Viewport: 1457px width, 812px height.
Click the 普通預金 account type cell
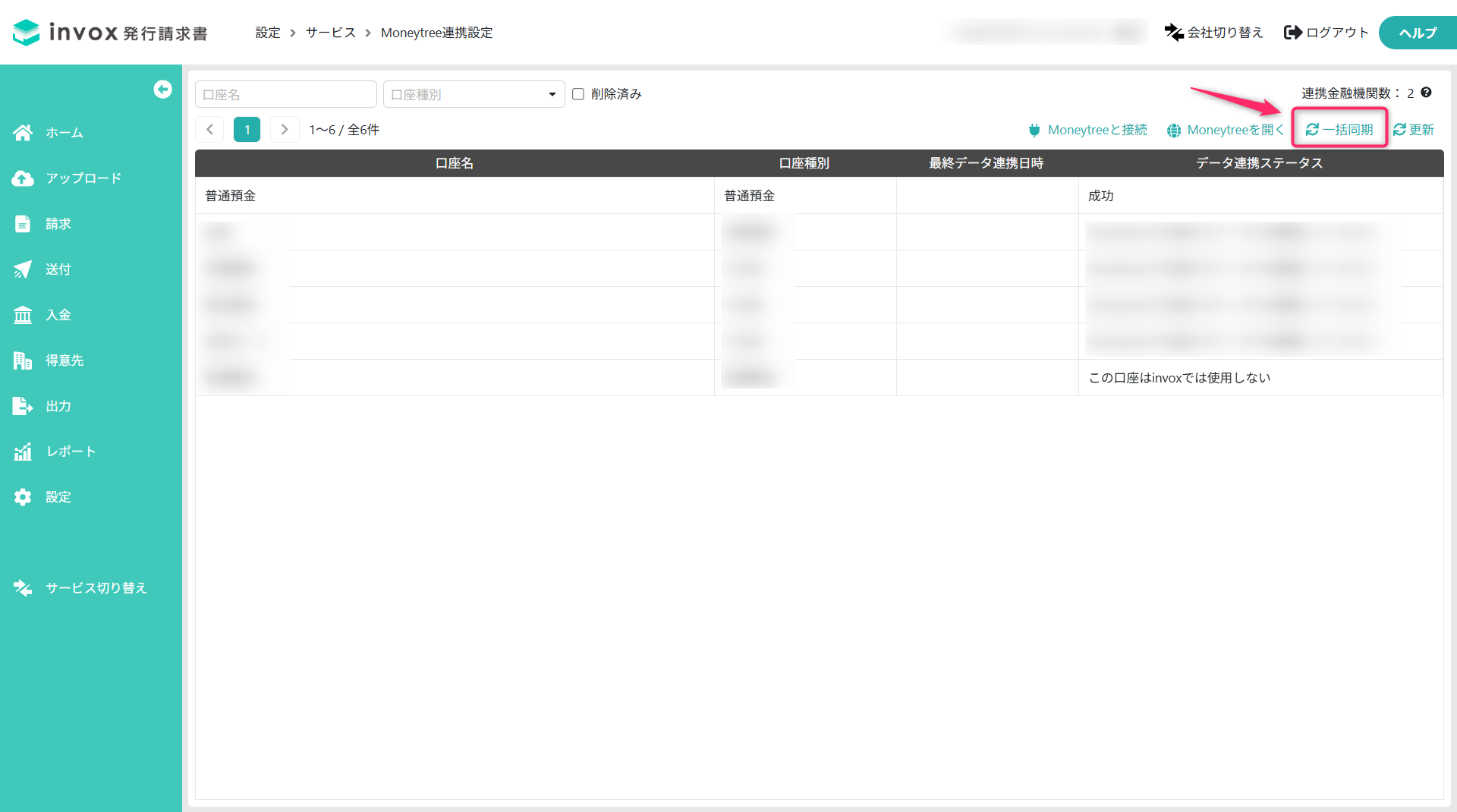(x=805, y=196)
